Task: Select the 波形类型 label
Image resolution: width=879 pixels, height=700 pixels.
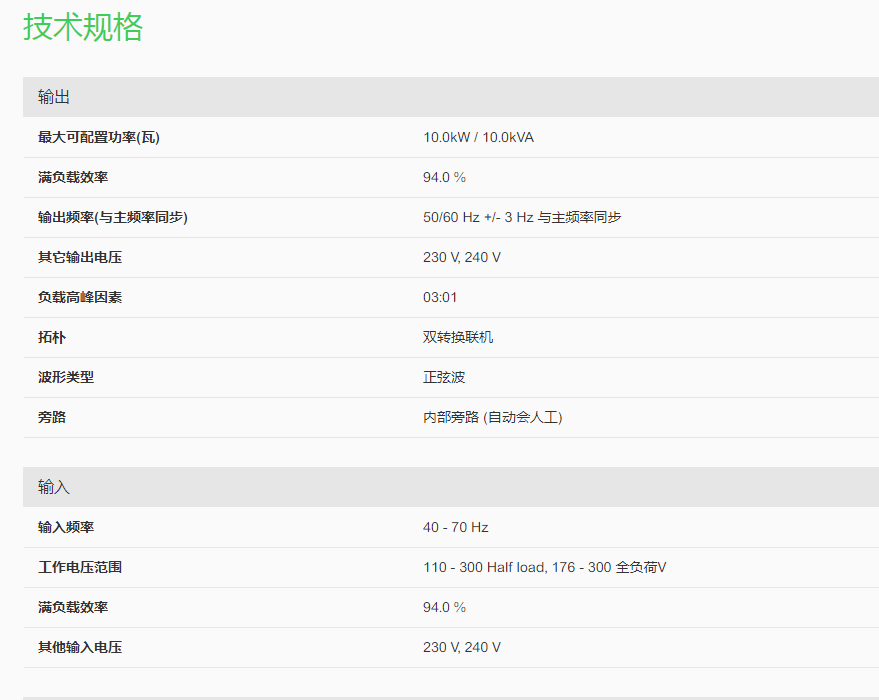Action: coord(66,377)
